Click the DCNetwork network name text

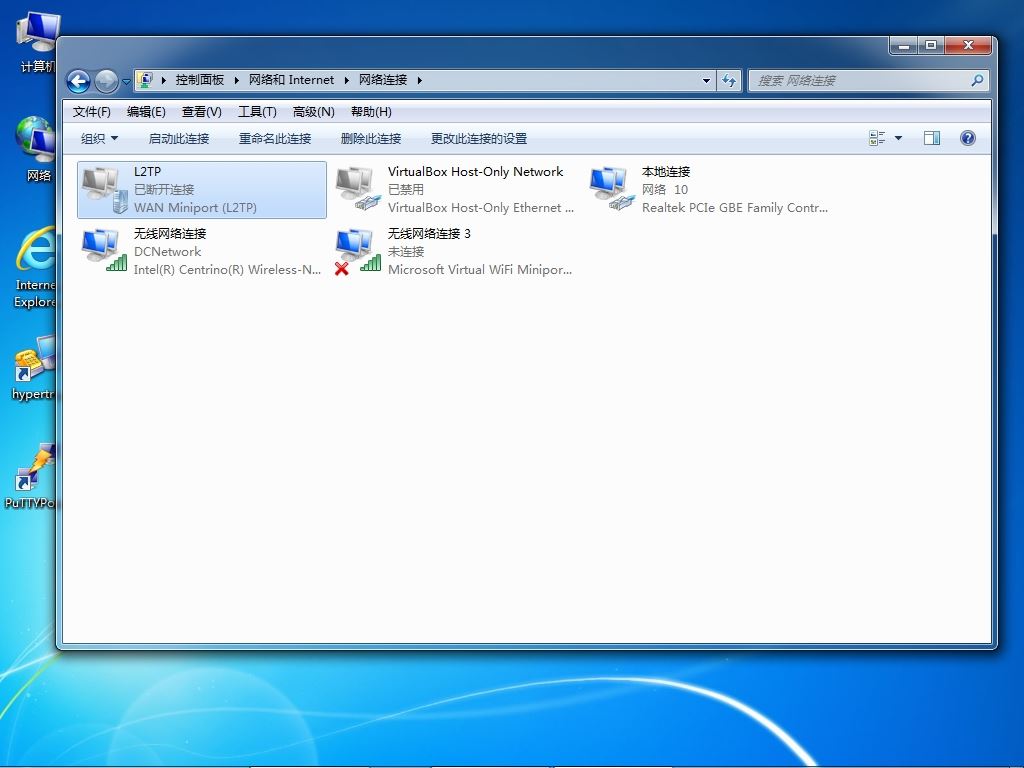[x=167, y=251]
